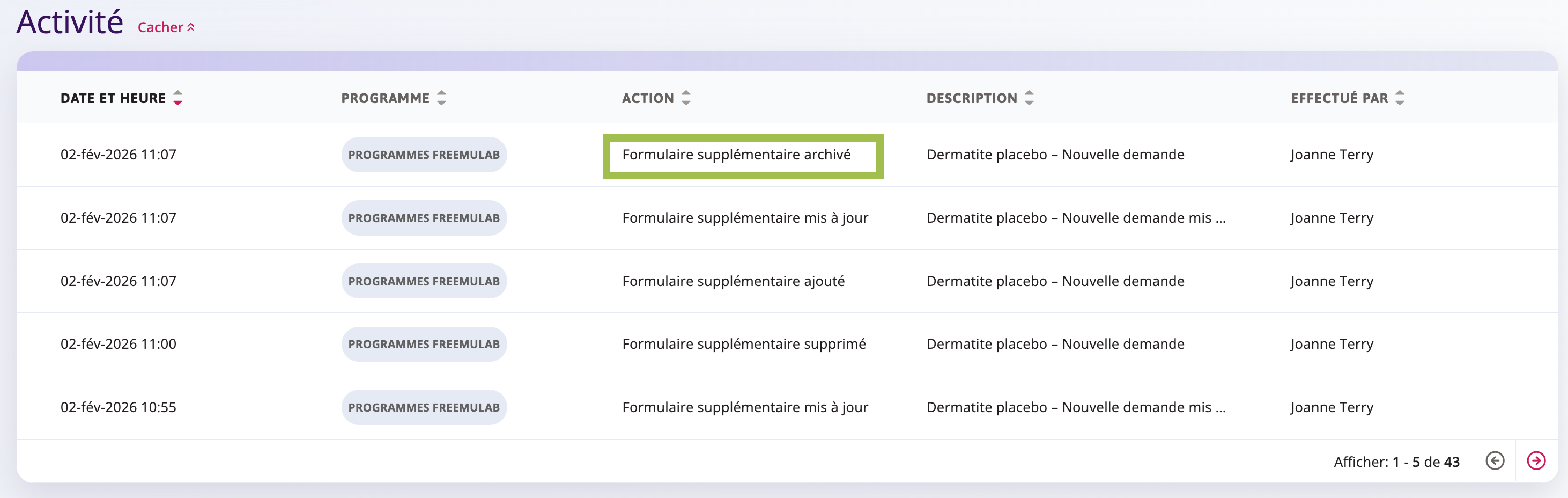The height and width of the screenshot is (498, 1568).
Task: Click Programmes Freemulab tag in last row
Action: click(x=424, y=407)
